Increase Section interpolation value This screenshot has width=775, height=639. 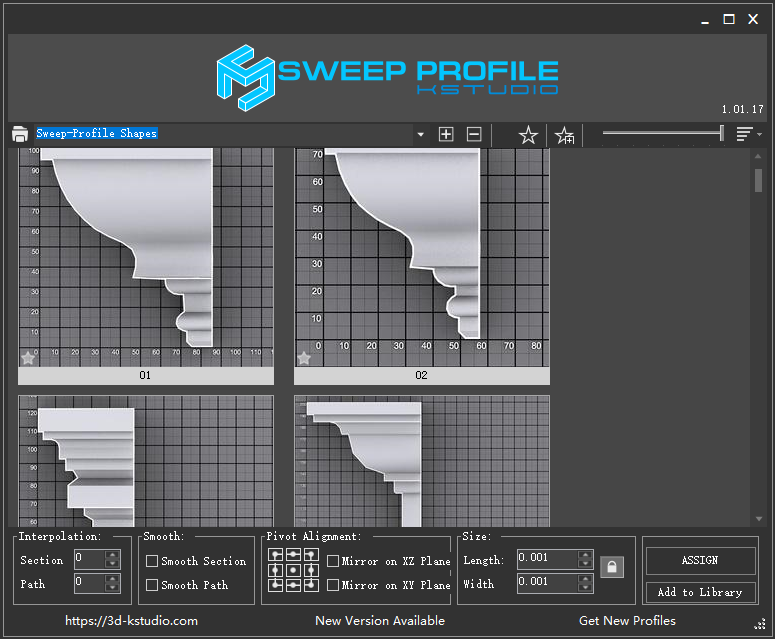click(113, 554)
